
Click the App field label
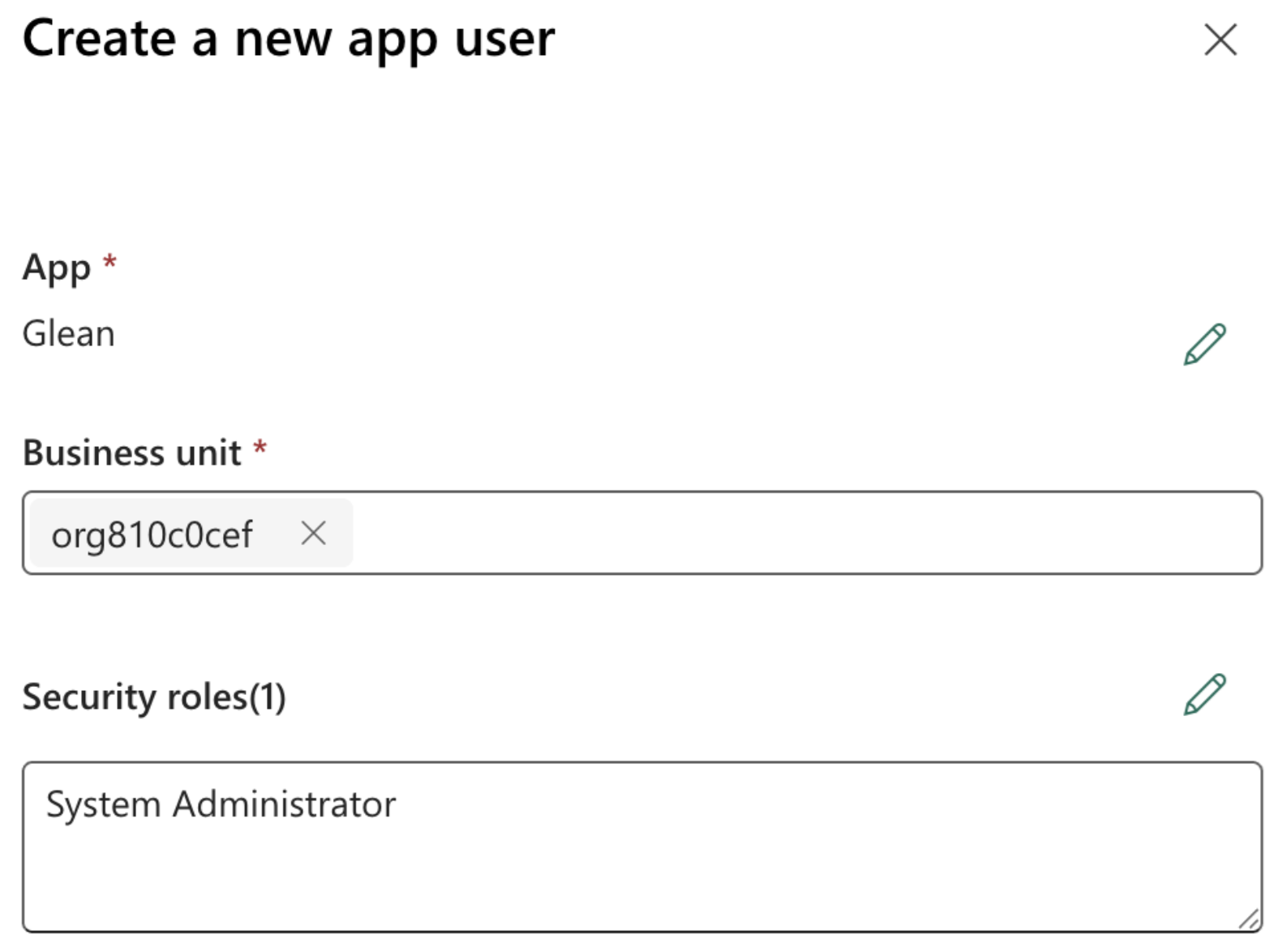(x=56, y=268)
